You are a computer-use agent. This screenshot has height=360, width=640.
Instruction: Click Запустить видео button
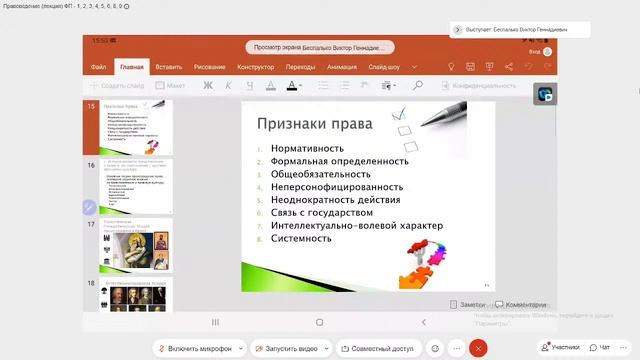[287, 349]
